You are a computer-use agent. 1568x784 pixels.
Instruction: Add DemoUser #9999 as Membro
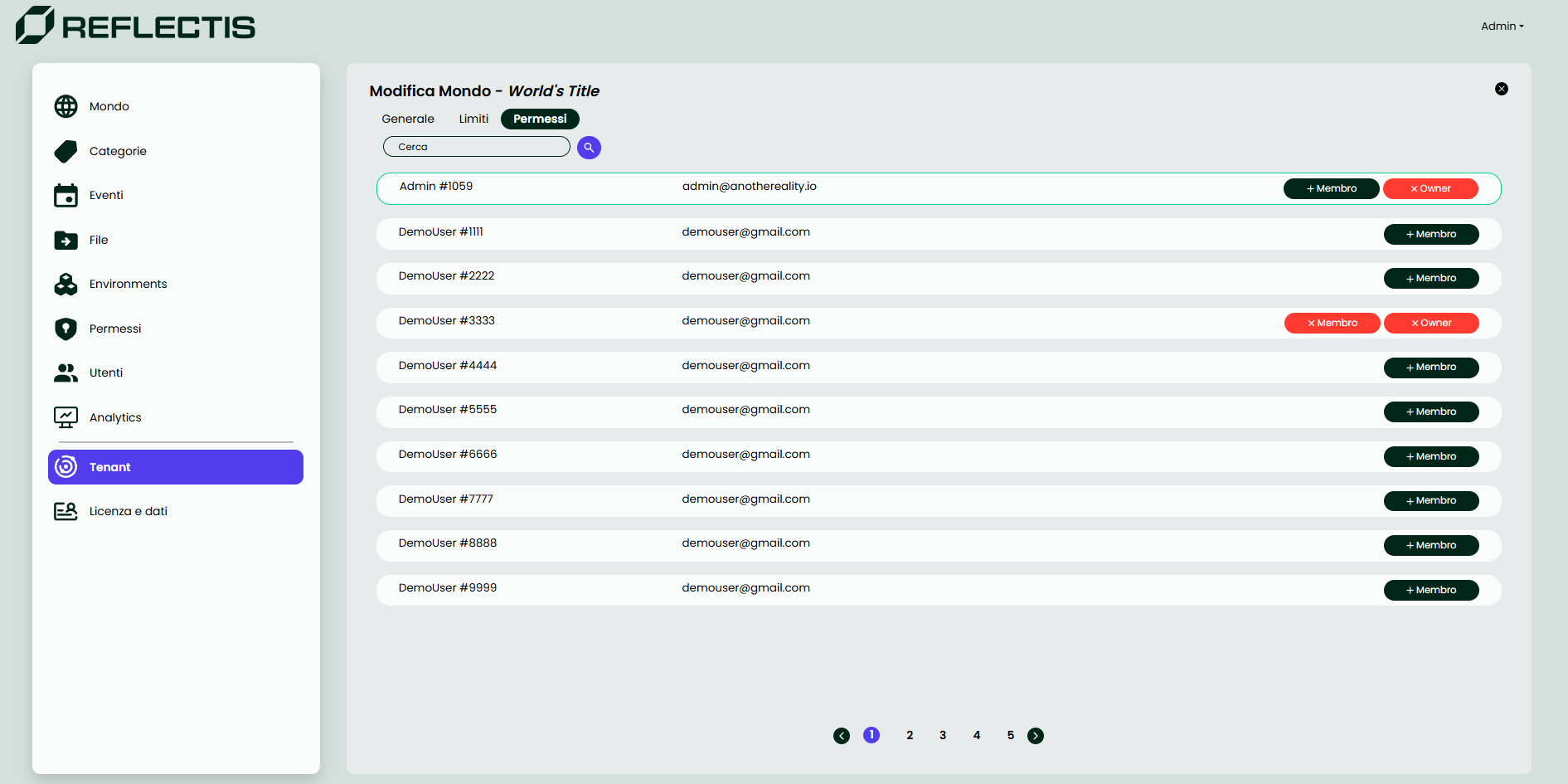coord(1430,591)
